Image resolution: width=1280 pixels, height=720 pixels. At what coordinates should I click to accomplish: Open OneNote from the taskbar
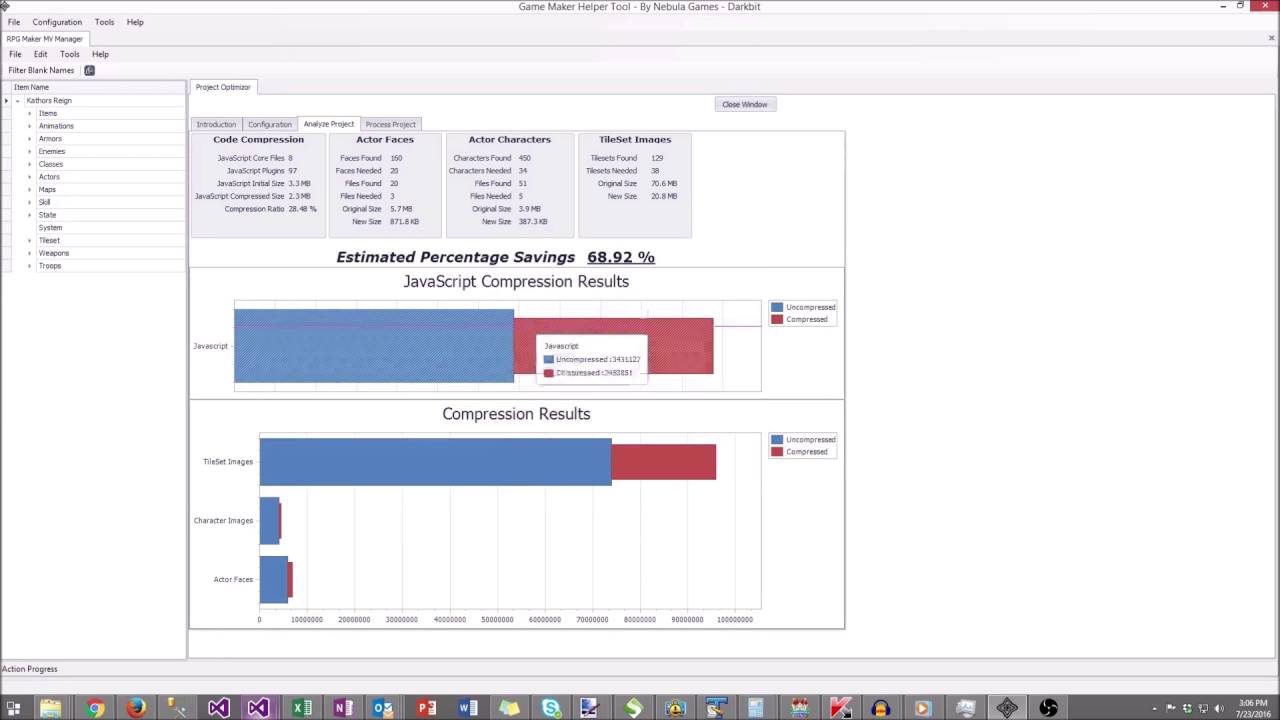(x=342, y=708)
